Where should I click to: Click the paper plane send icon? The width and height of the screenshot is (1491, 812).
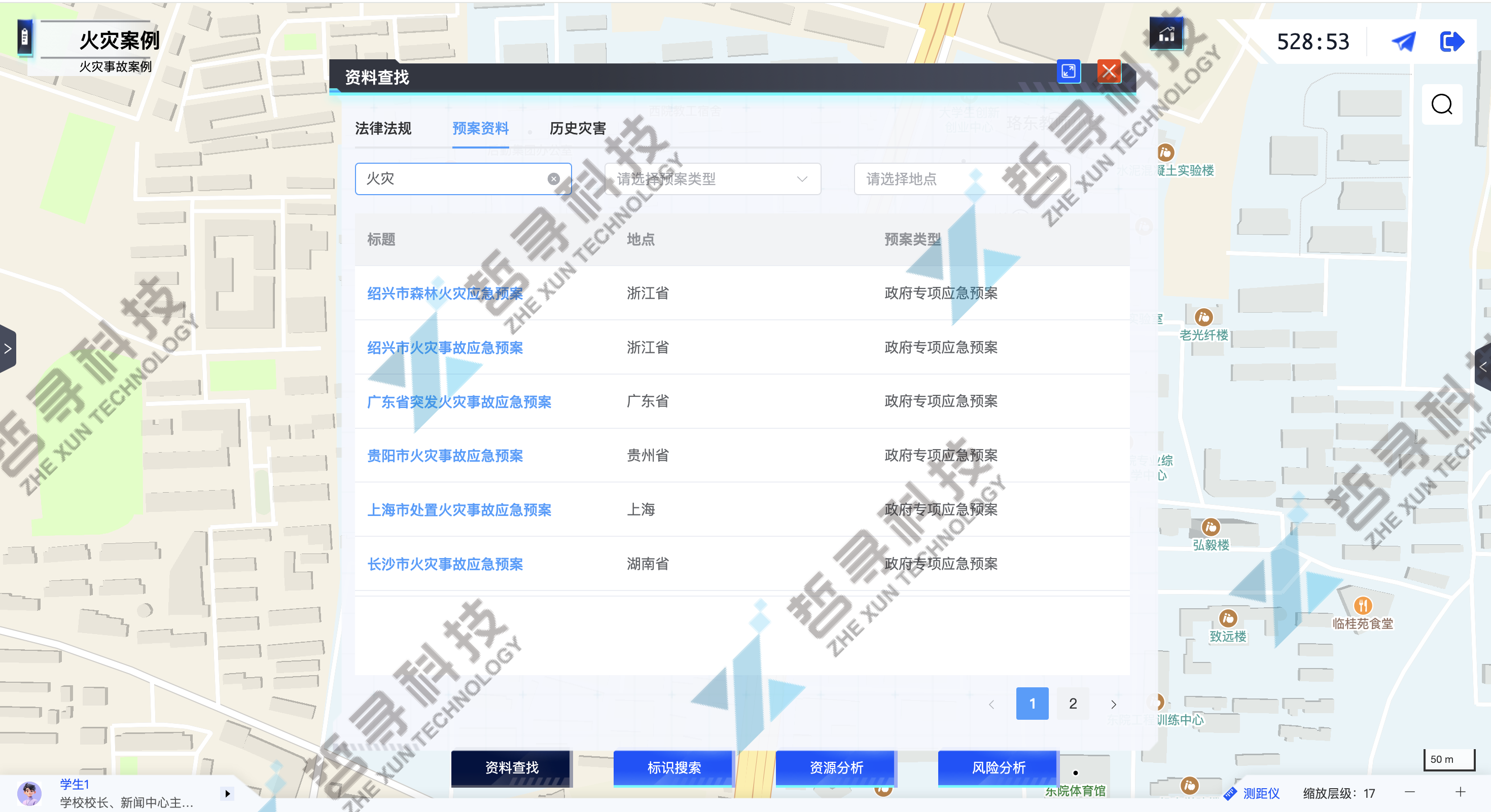pos(1404,42)
